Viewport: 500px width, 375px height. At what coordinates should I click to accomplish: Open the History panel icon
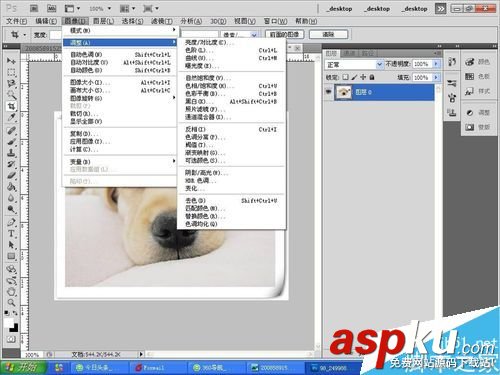tap(452, 62)
